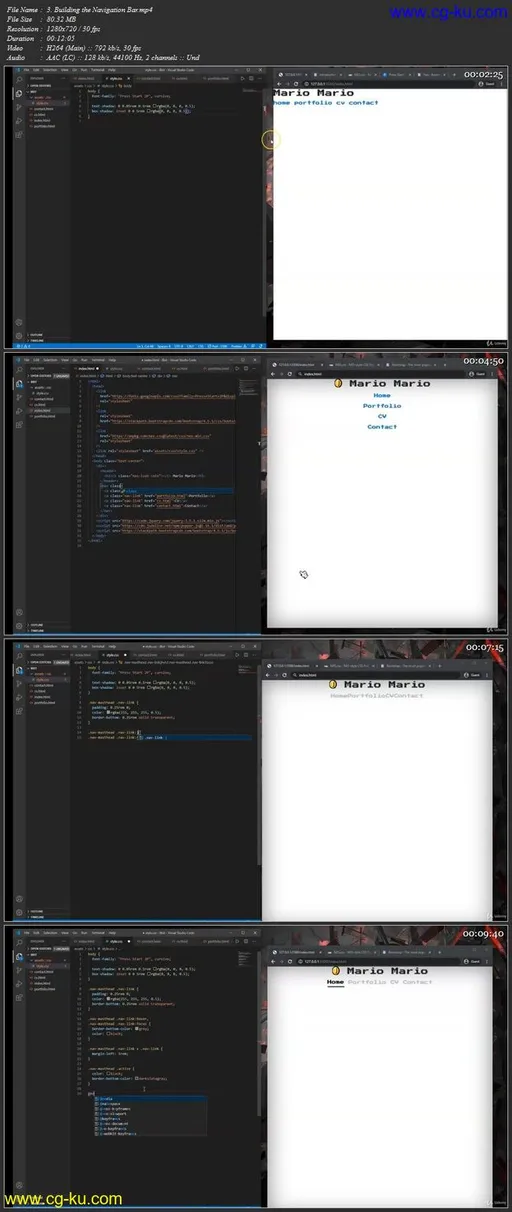Viewport: 512px width, 1212px height.
Task: Open the Edit menu in the 00:04:50 frame
Action: [x=36, y=360]
